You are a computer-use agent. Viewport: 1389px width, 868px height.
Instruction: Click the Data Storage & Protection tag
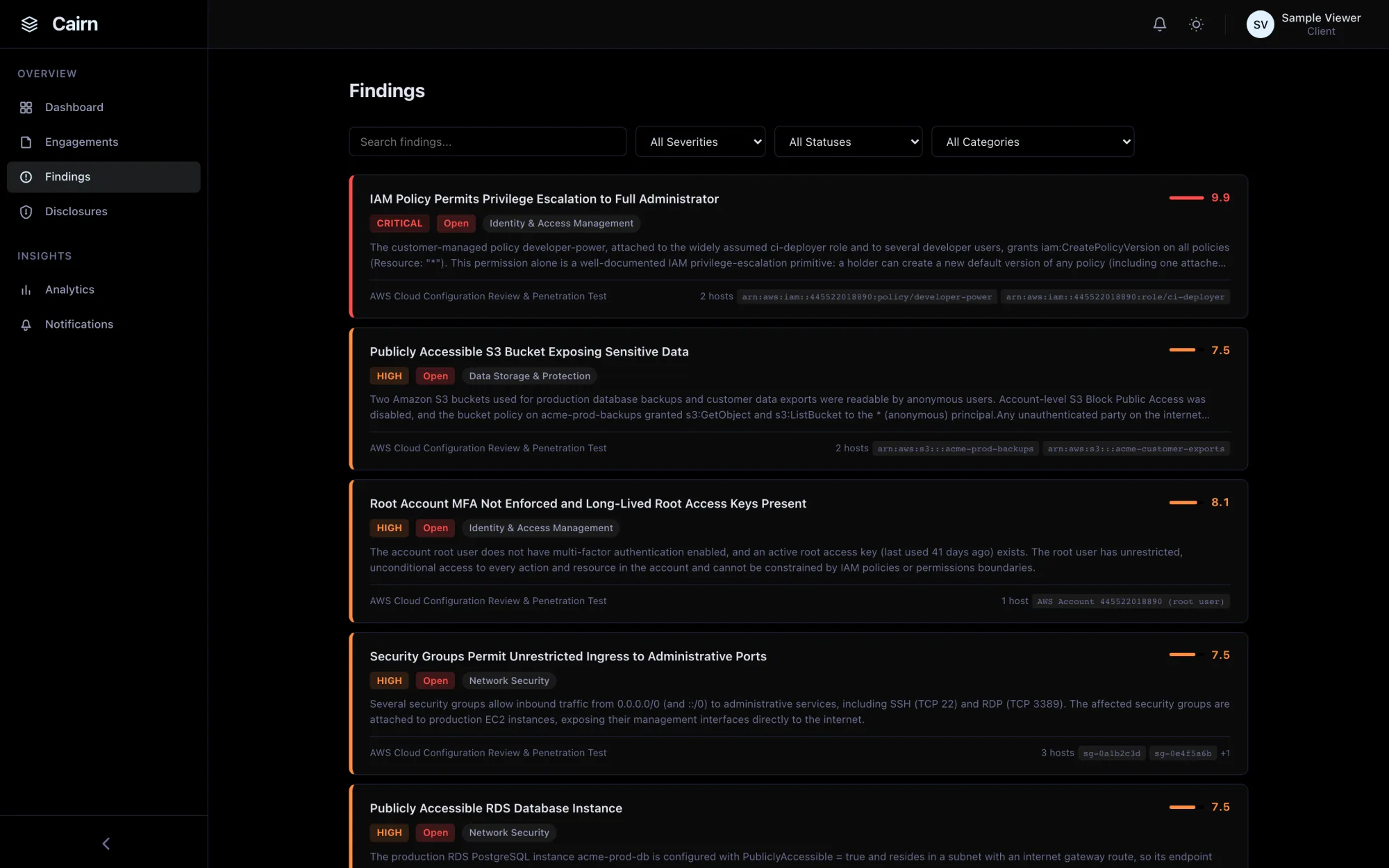click(x=530, y=376)
